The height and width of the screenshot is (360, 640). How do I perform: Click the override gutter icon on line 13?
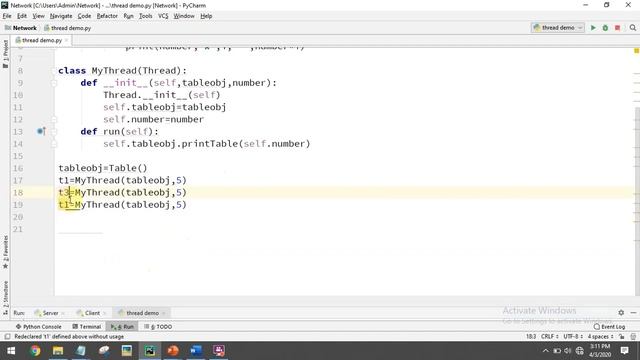(x=41, y=131)
